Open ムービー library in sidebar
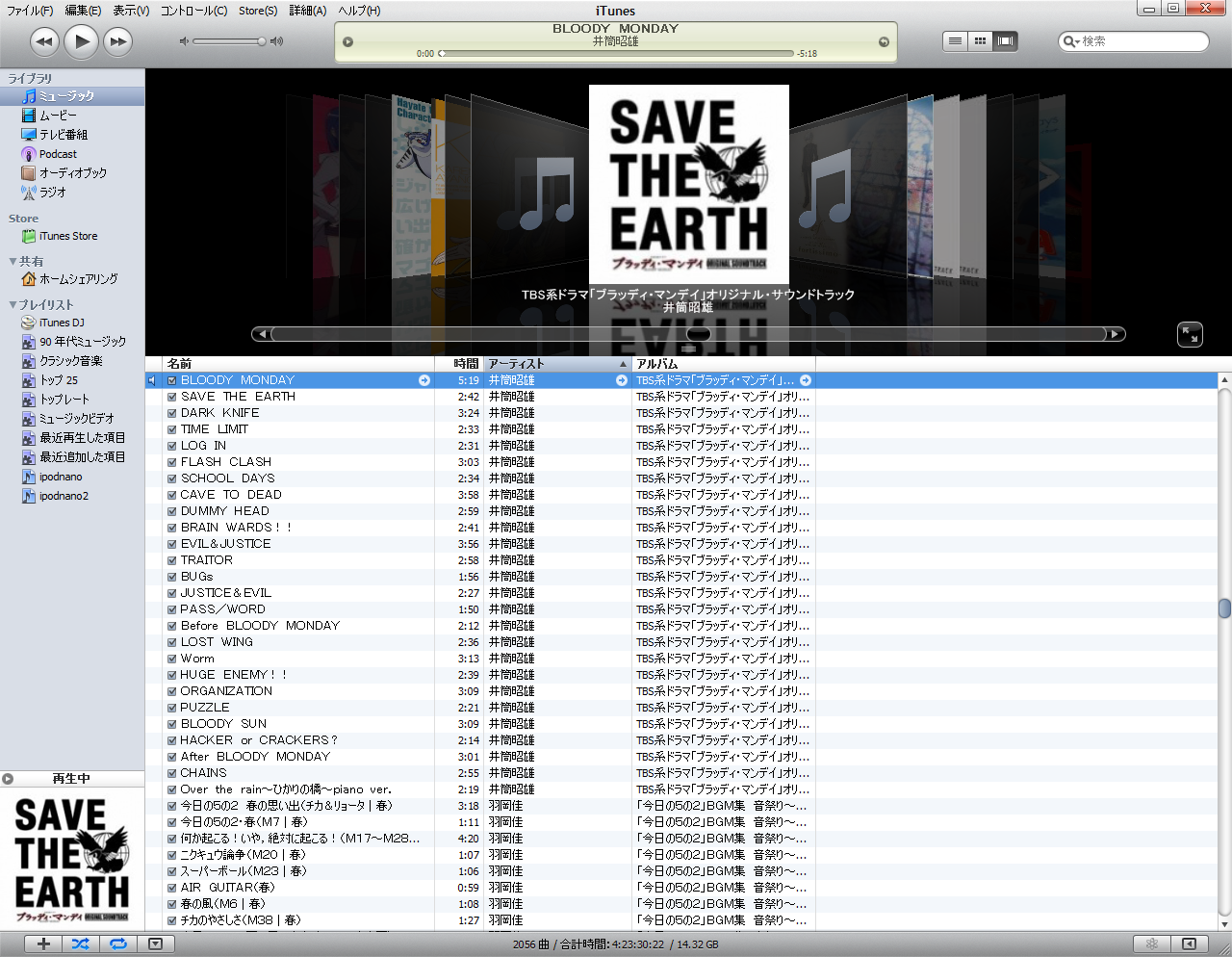The image size is (1232, 957). pos(72,116)
